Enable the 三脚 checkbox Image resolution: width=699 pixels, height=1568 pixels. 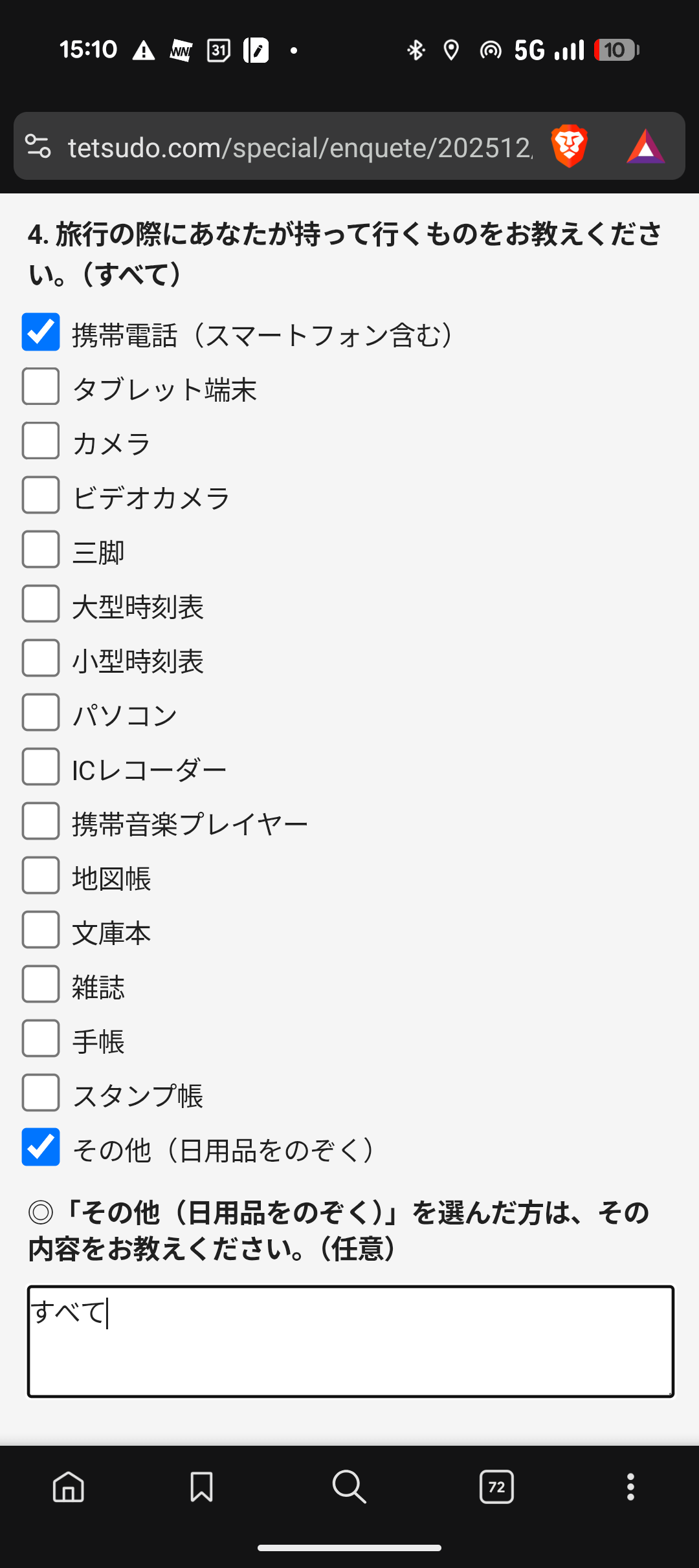pyautogui.click(x=41, y=550)
